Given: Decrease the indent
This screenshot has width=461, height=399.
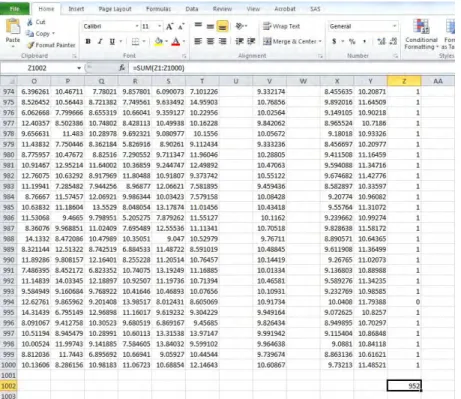Looking at the screenshot, I should 239,41.
